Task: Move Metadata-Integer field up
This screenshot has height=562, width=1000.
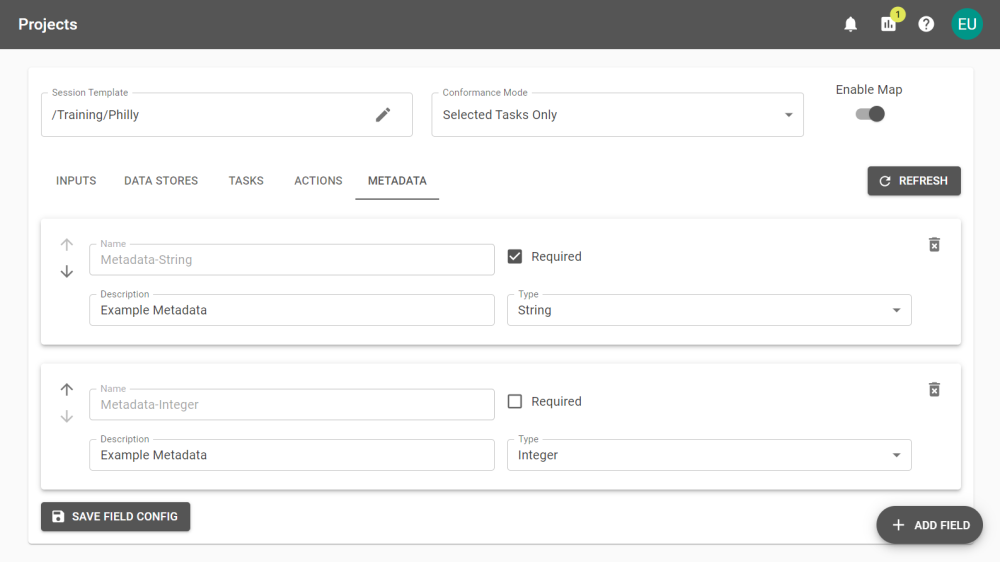Action: (x=66, y=389)
